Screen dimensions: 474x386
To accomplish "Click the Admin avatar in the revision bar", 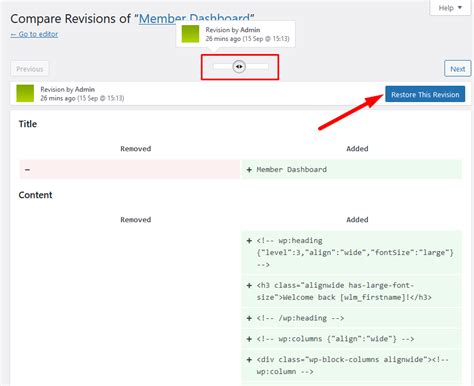I will click(x=25, y=93).
